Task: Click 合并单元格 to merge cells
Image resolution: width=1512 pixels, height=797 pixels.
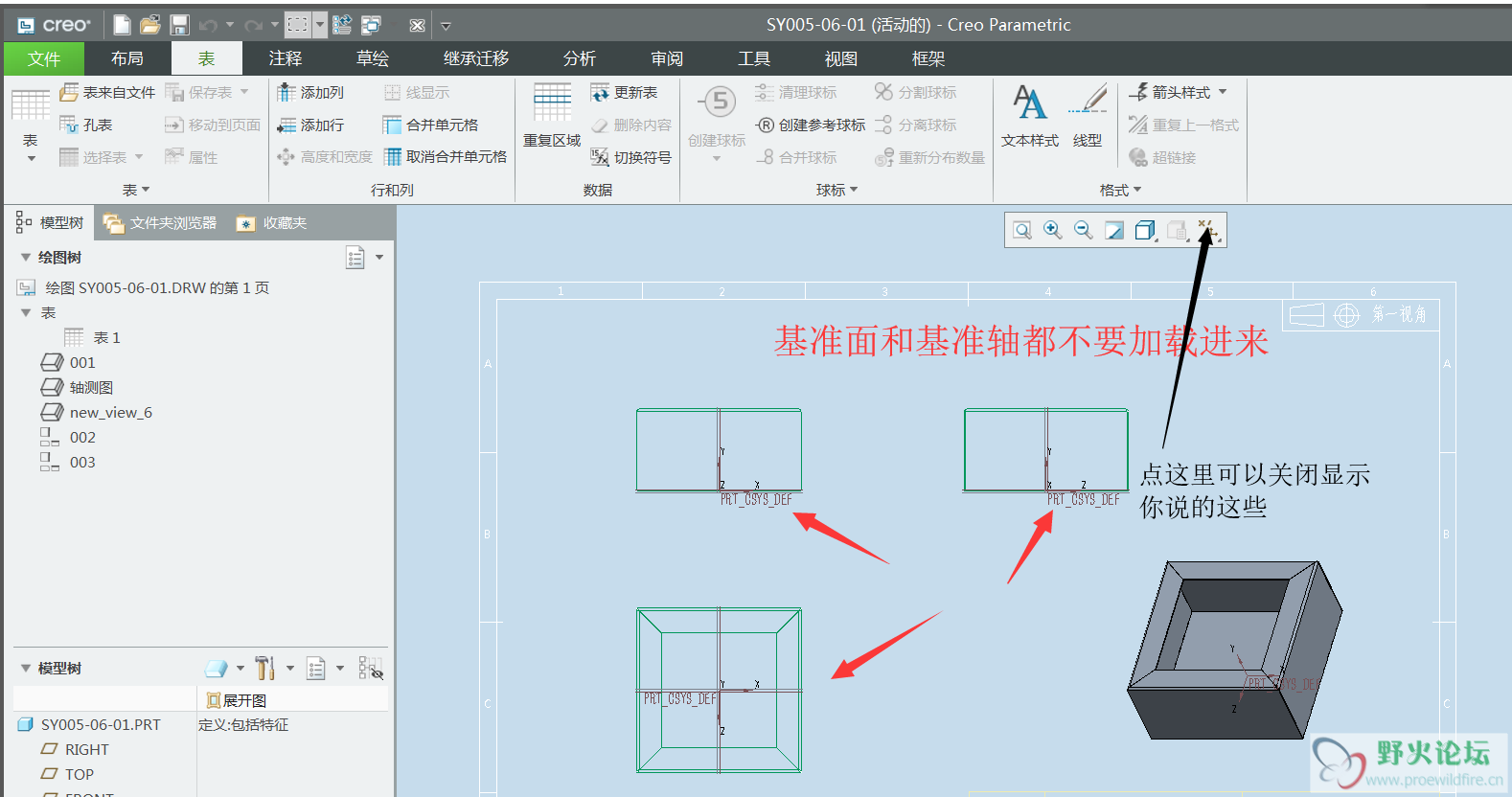Action: coord(430,125)
